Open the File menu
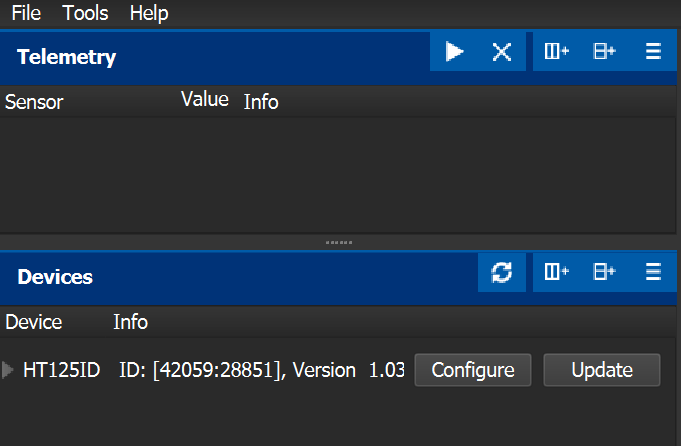The image size is (681, 446). pyautogui.click(x=26, y=13)
